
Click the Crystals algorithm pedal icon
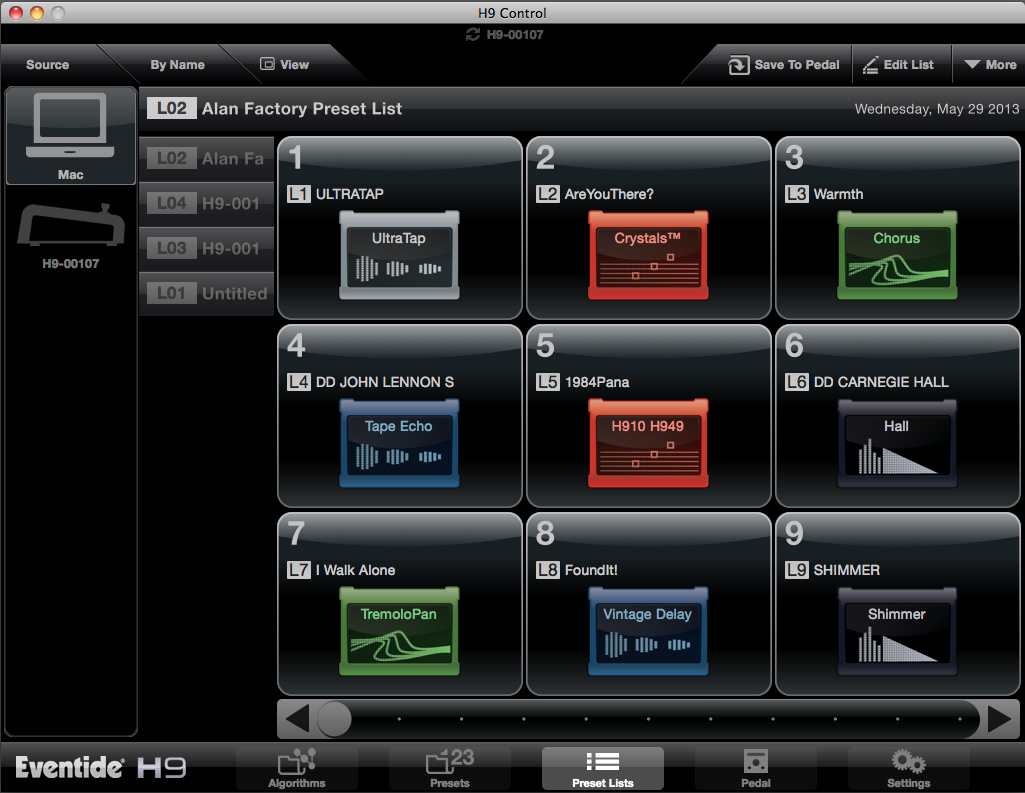tap(648, 255)
